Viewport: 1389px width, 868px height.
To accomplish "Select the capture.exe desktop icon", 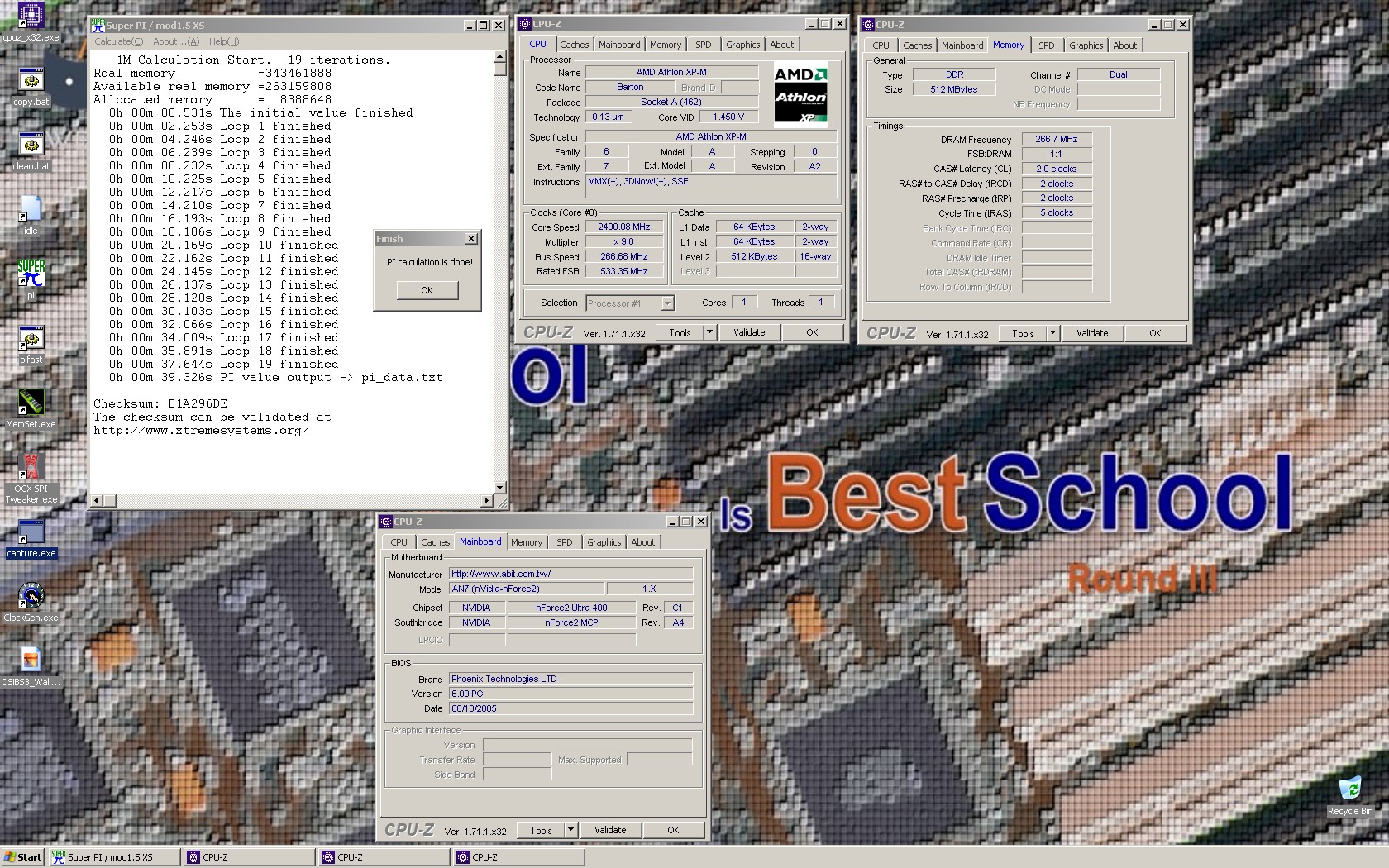I will pyautogui.click(x=31, y=538).
